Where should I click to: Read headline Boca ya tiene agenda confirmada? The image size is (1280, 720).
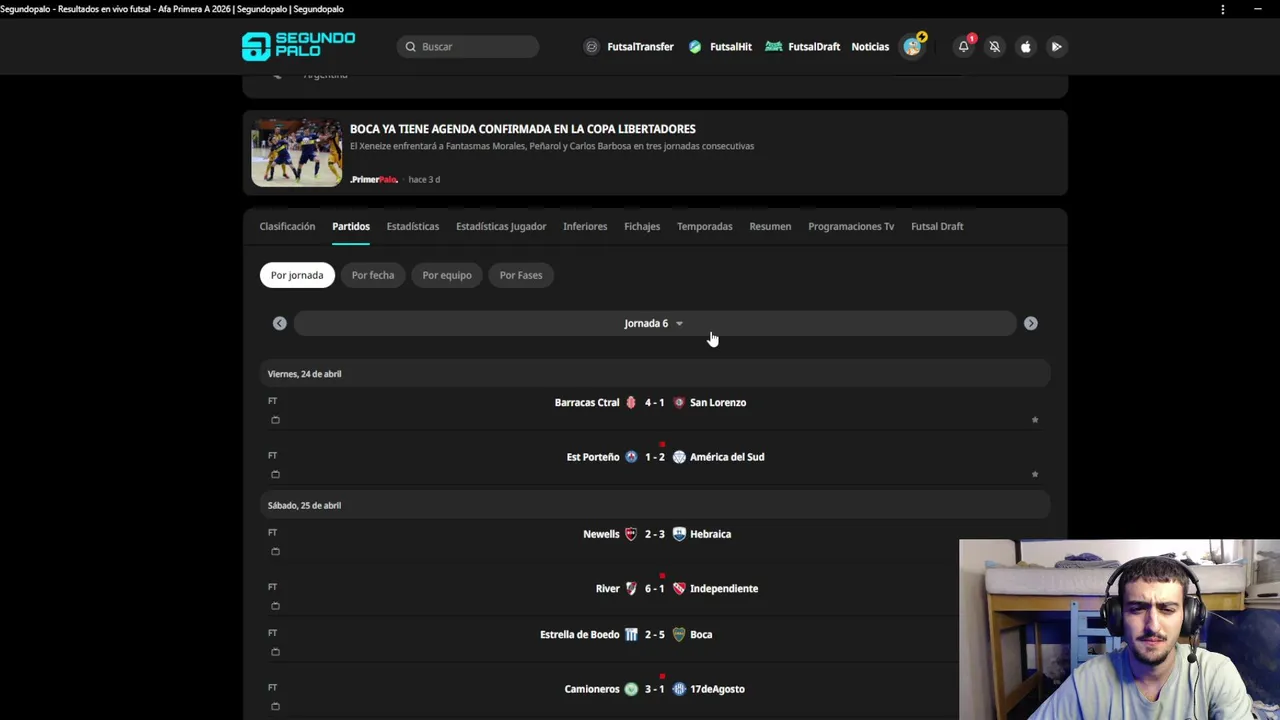click(523, 129)
